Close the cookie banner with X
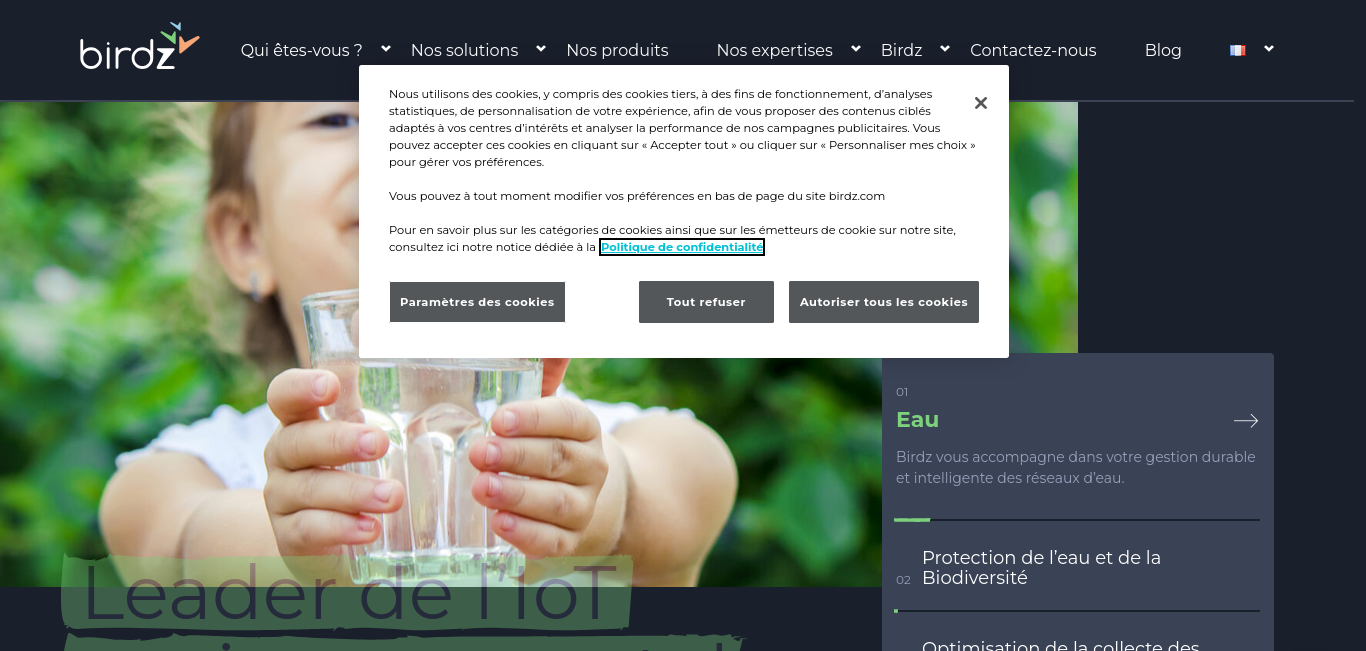This screenshot has height=651, width=1366. point(981,103)
